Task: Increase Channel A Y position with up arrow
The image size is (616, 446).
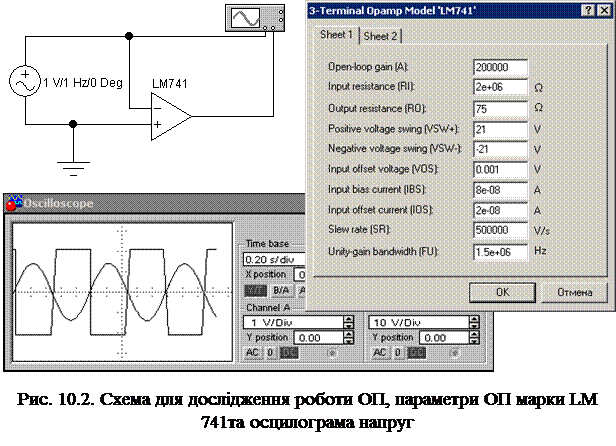Action: (348, 334)
